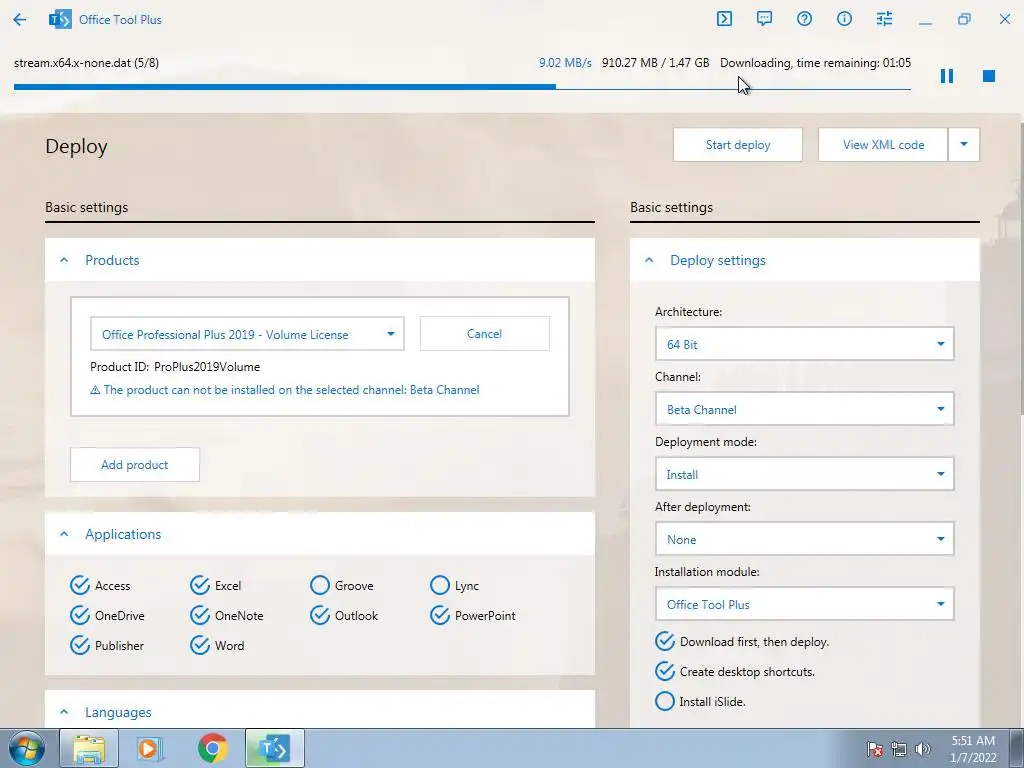This screenshot has height=768, width=1024.
Task: Open media player from taskbar
Action: pos(150,748)
